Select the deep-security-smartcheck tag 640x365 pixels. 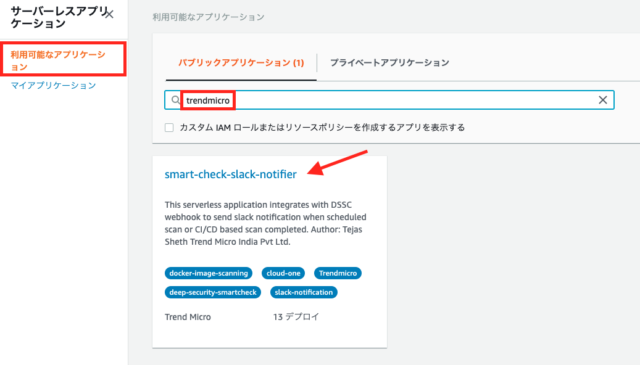(x=213, y=292)
